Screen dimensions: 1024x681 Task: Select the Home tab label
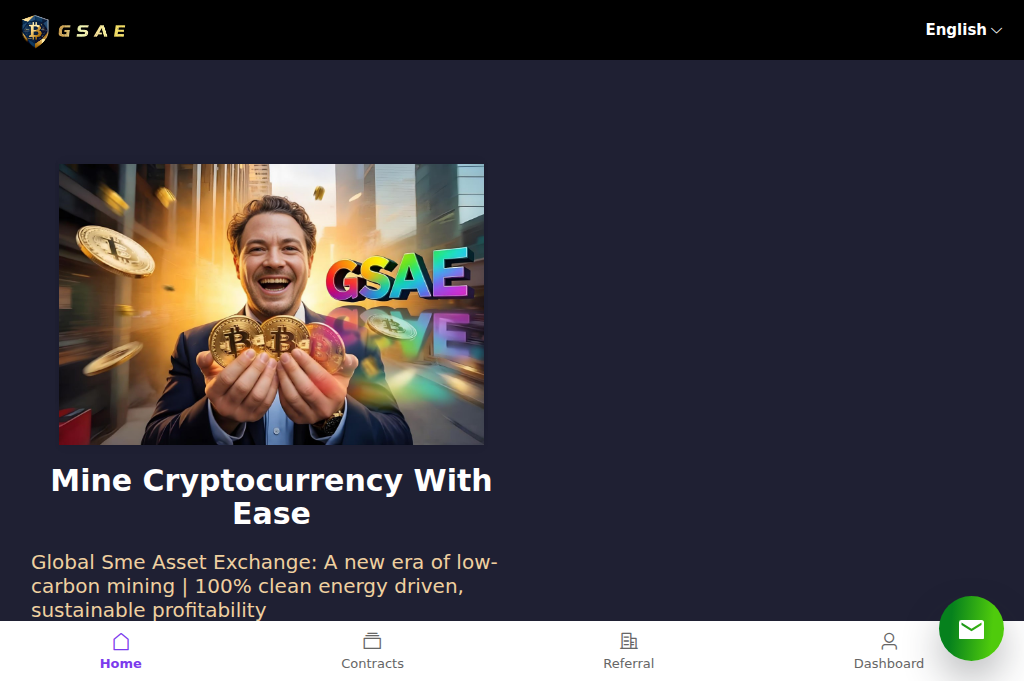pos(121,663)
